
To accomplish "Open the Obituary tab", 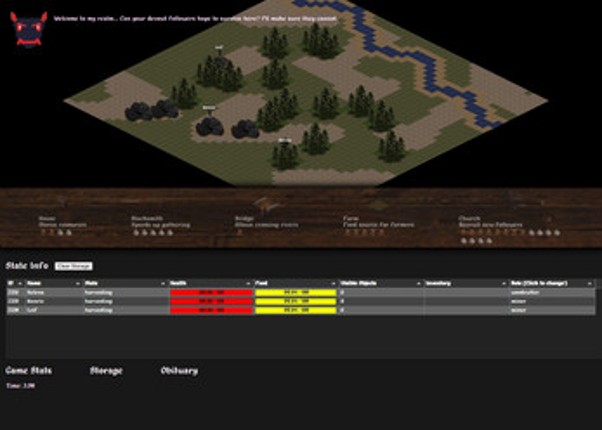I will 179,371.
